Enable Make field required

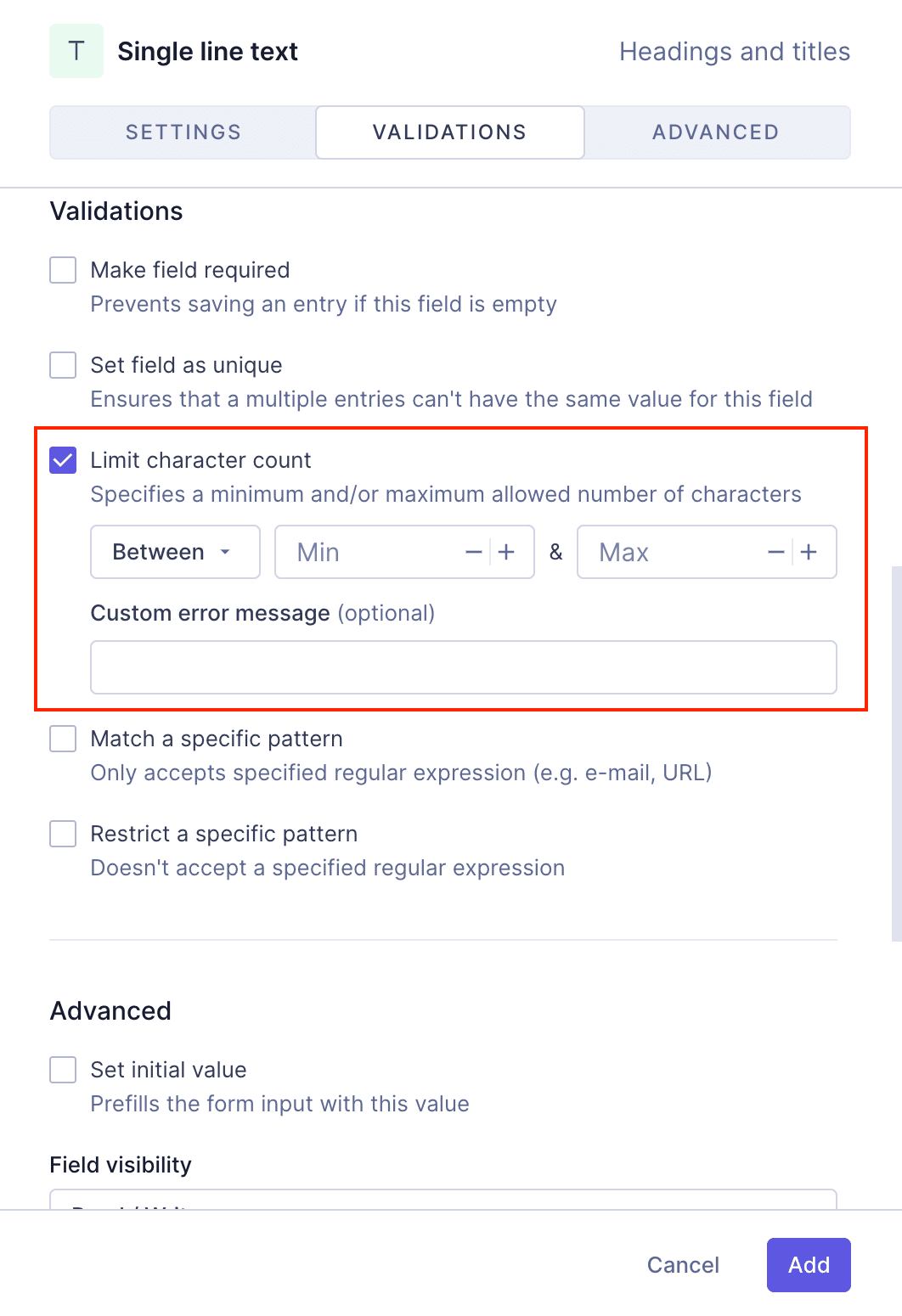click(x=62, y=270)
